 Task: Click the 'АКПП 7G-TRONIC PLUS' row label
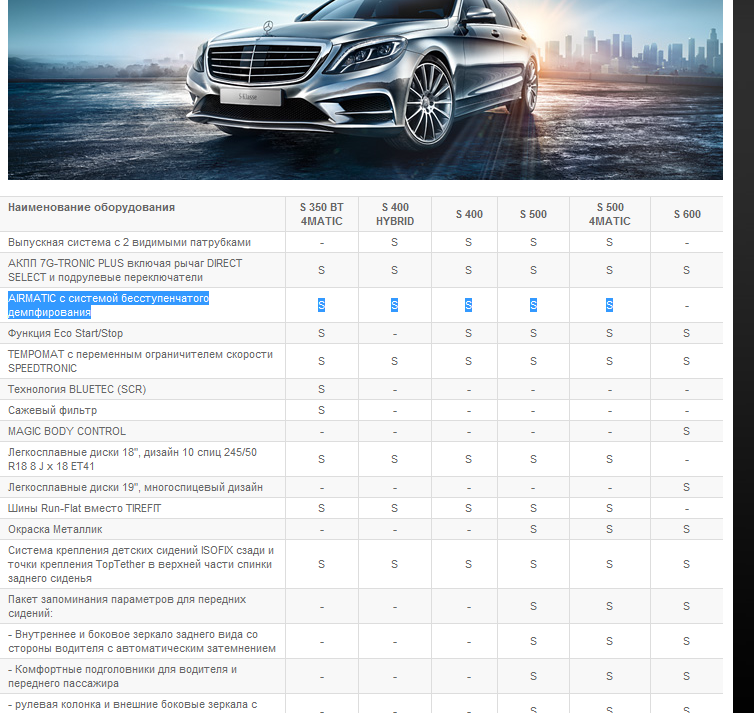click(x=125, y=270)
